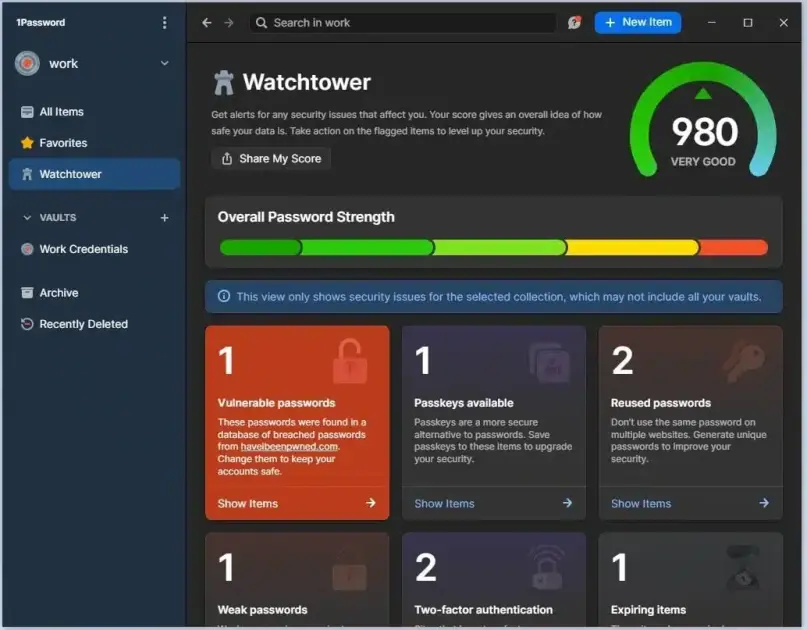Open the Weak passwords card
The height and width of the screenshot is (630, 807).
click(297, 580)
